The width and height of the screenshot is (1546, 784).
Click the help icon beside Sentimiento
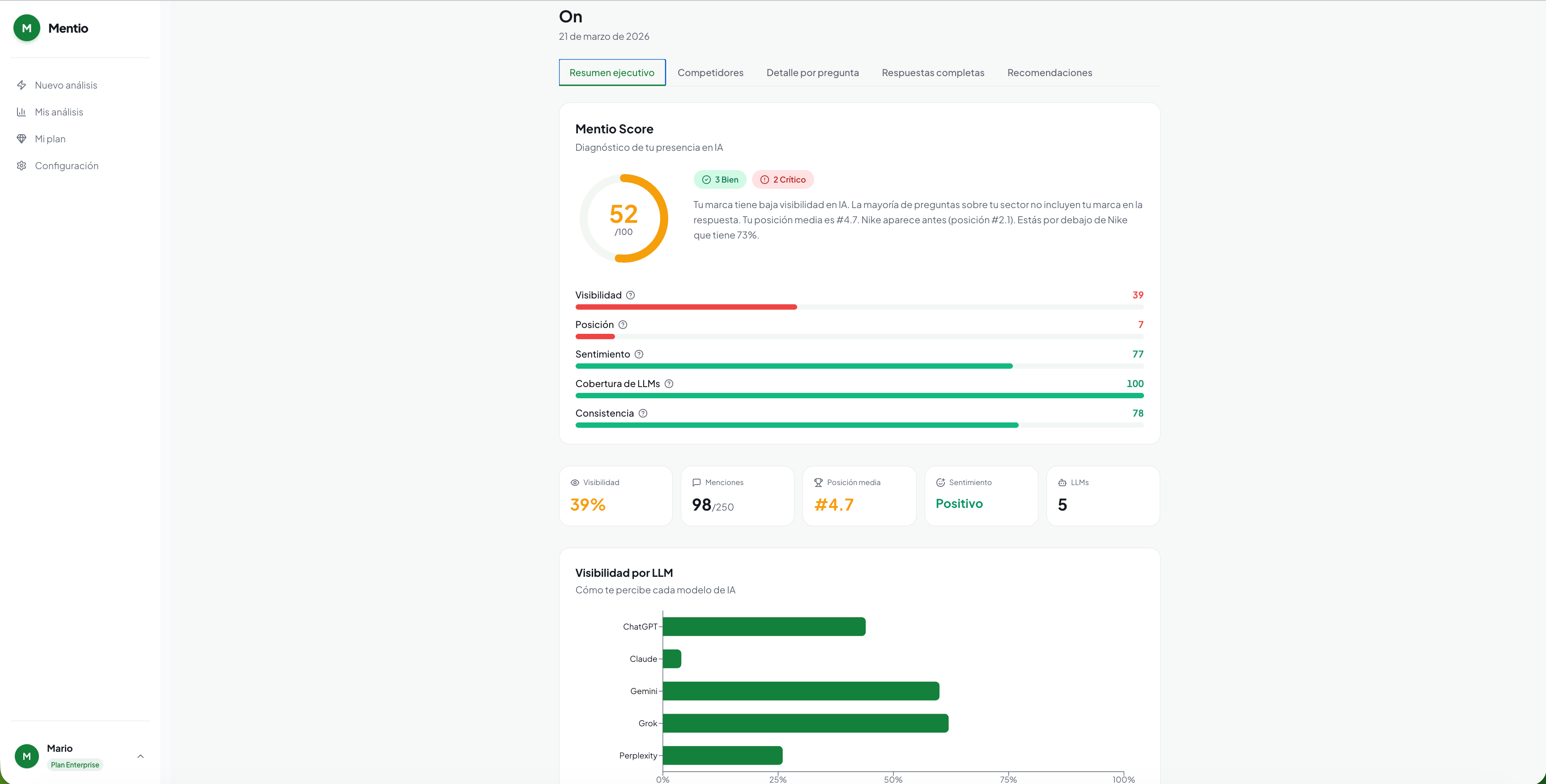[639, 354]
